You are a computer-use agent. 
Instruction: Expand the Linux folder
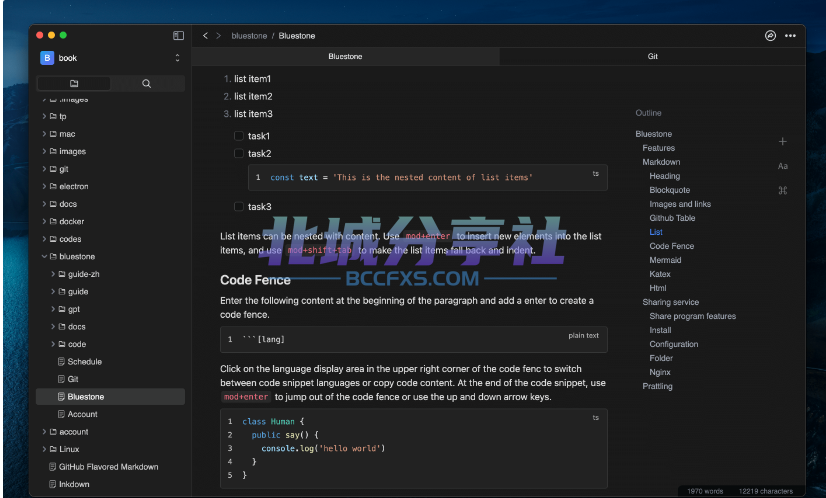(44, 449)
